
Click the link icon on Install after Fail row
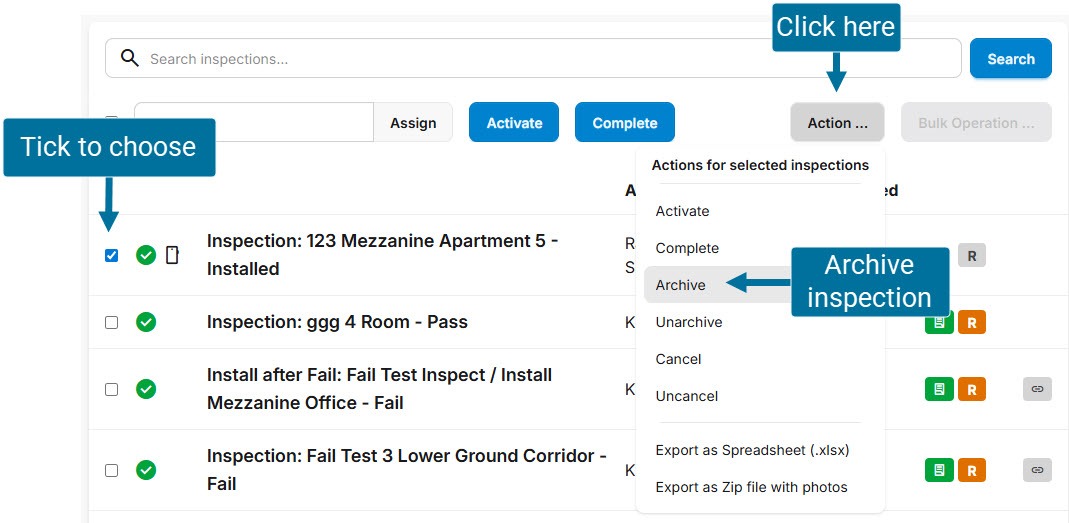(x=1037, y=389)
